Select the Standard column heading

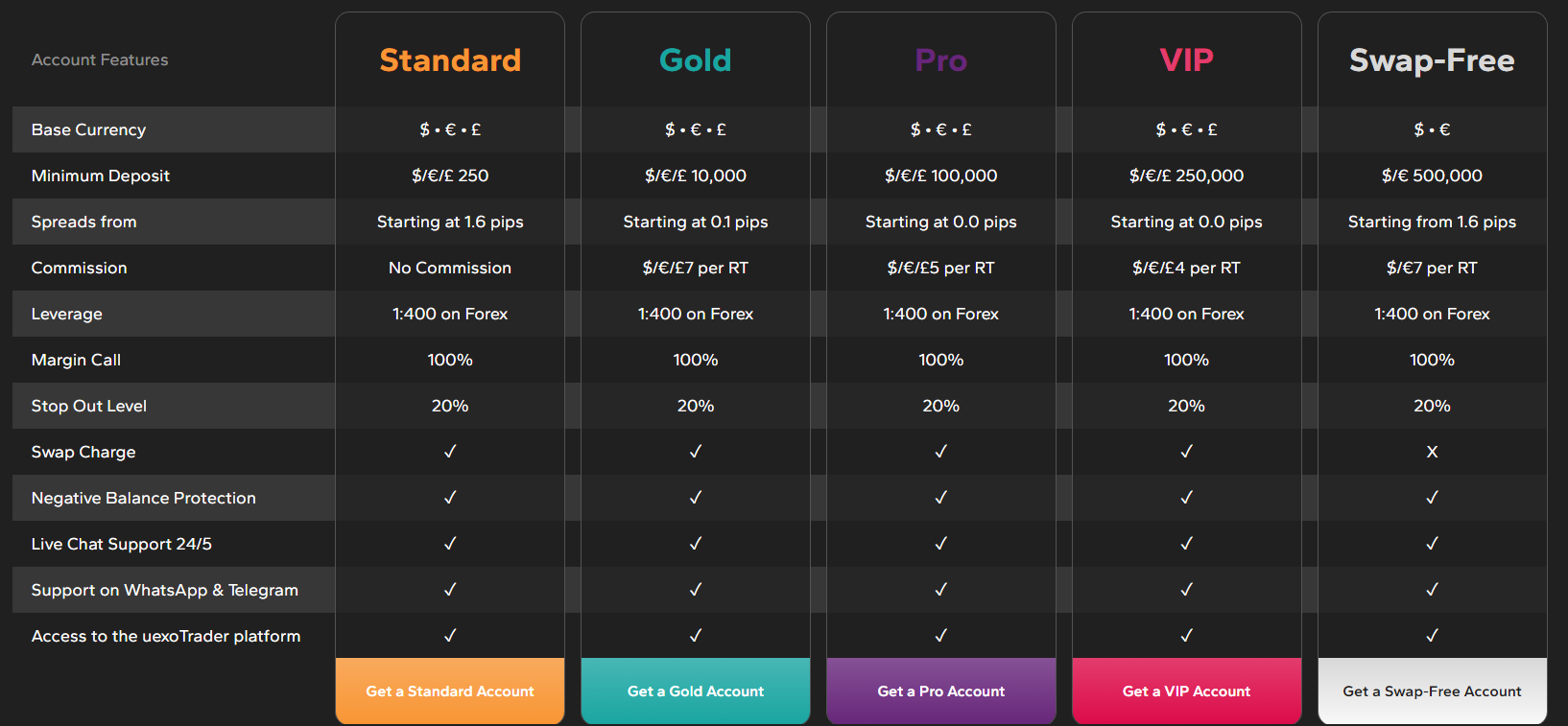pos(450,60)
